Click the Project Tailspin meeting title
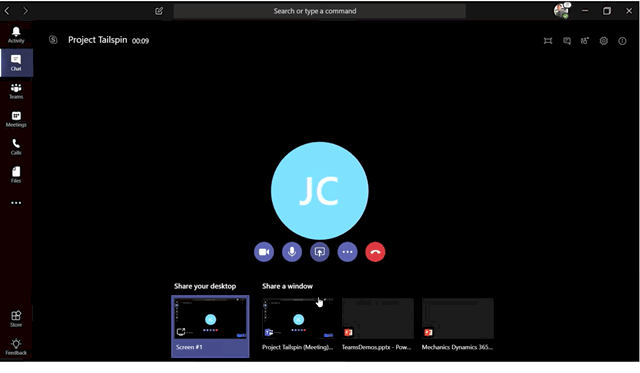The height and width of the screenshot is (373, 640). tap(98, 40)
